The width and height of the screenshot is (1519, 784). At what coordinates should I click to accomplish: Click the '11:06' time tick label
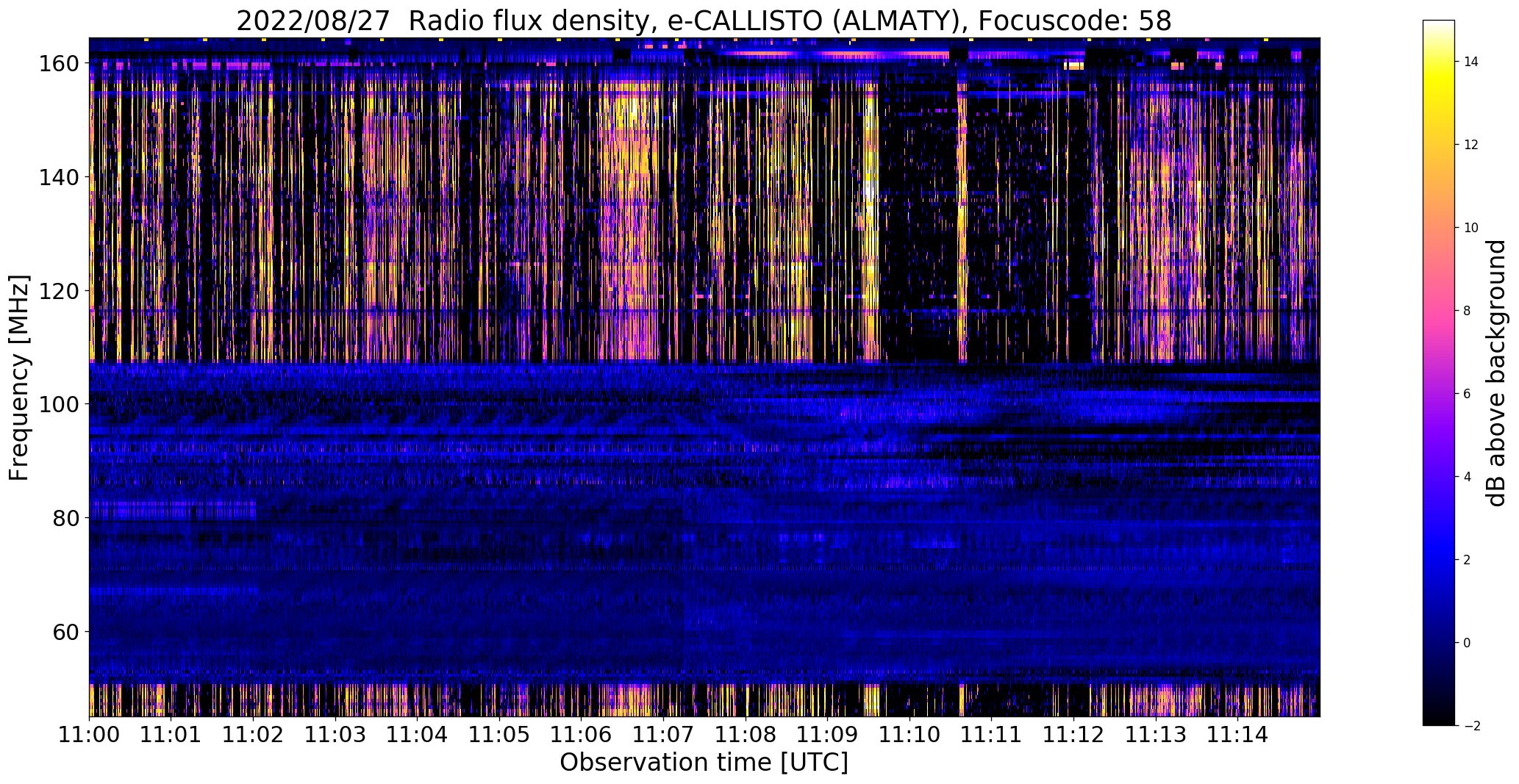click(581, 733)
